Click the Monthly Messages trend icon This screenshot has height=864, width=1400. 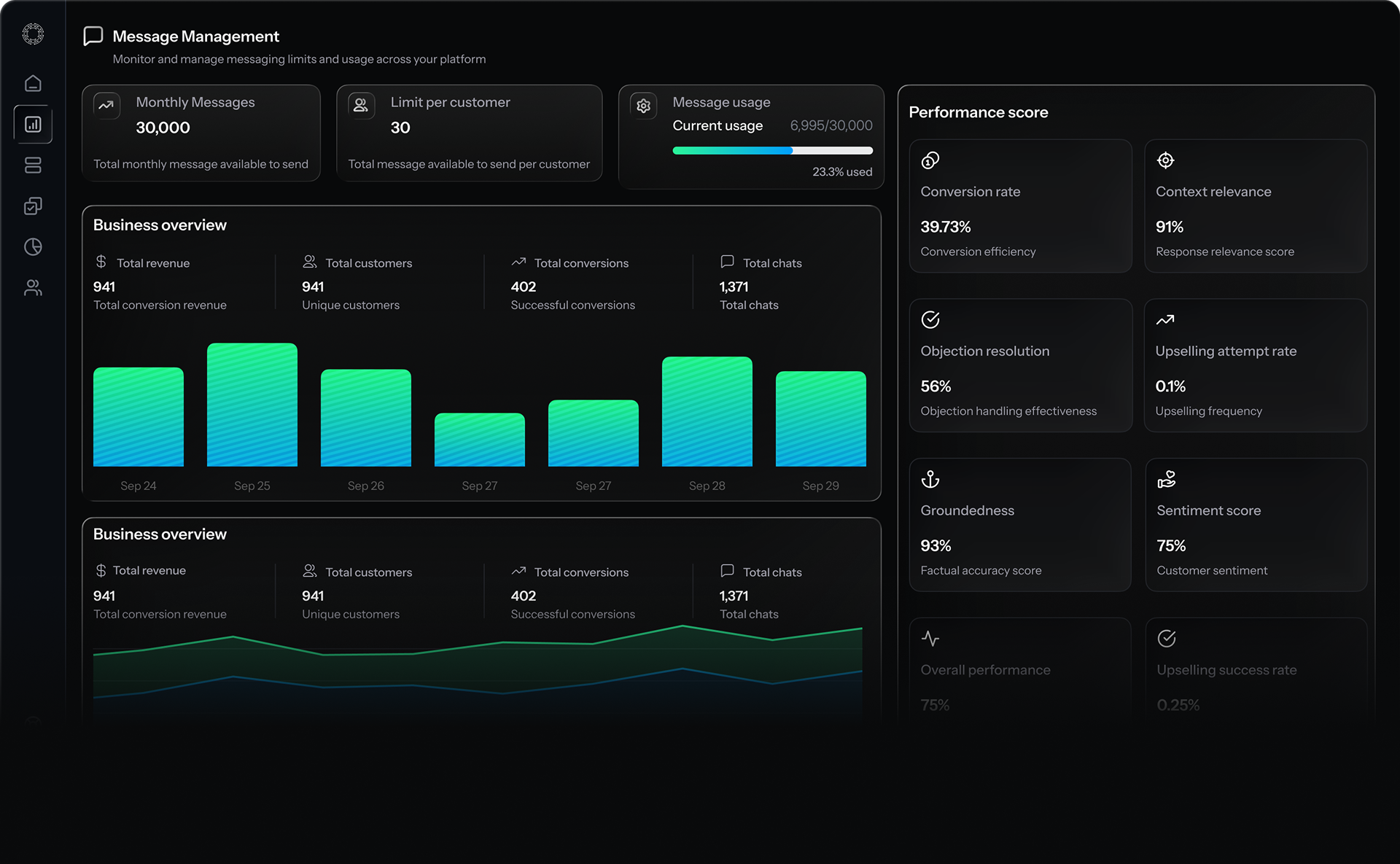coord(106,105)
